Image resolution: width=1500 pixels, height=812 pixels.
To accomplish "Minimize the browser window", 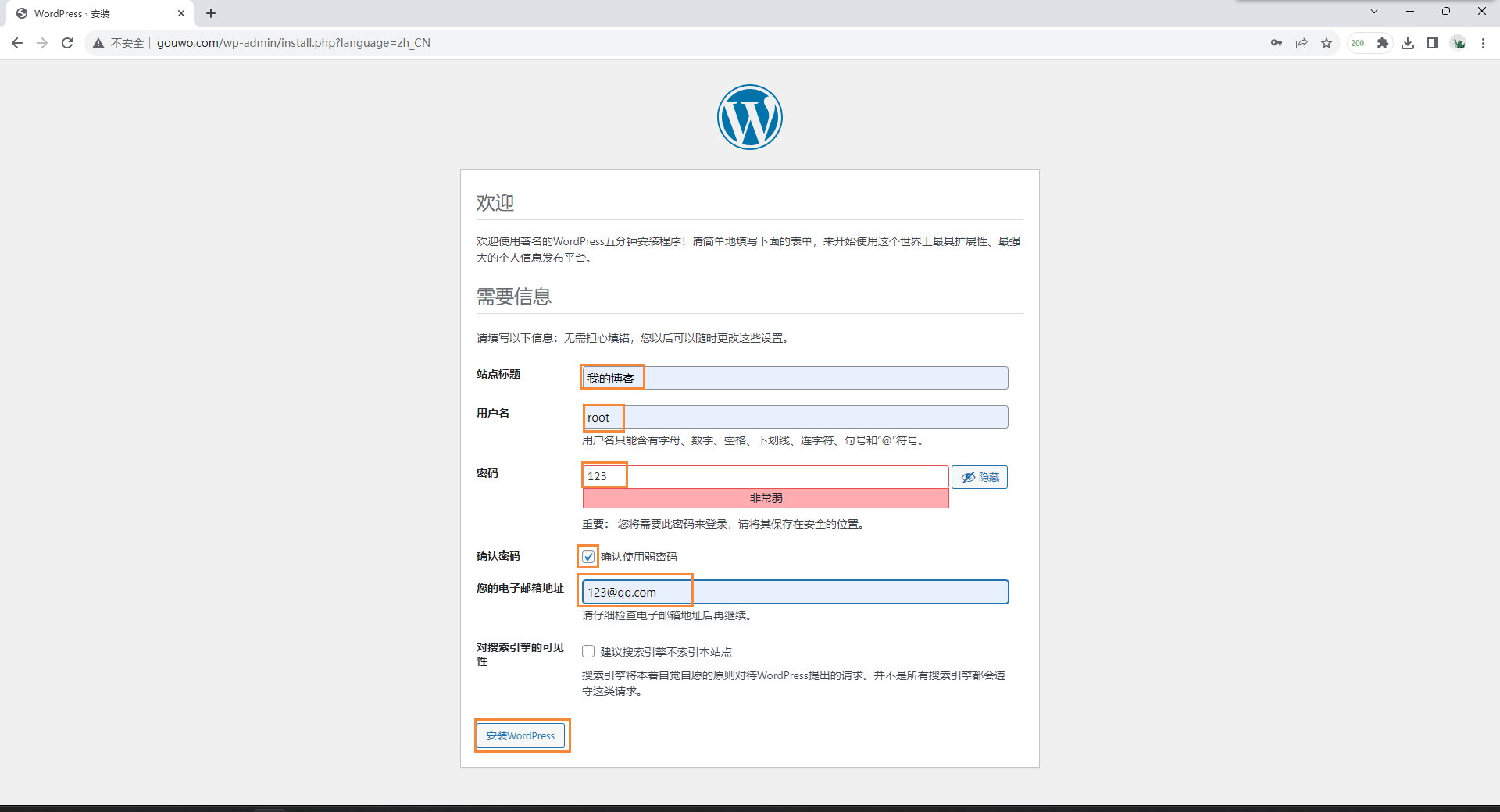I will pos(1410,11).
